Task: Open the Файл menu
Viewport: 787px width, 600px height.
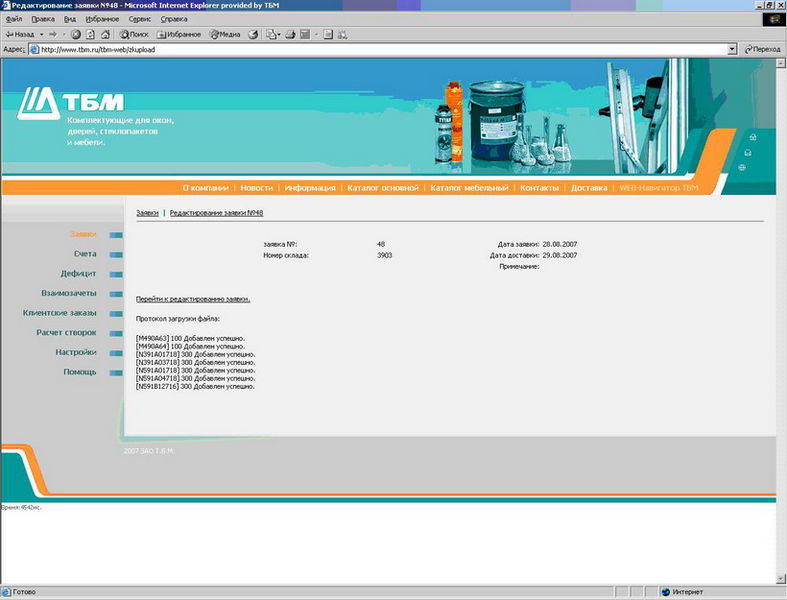Action: pos(14,19)
